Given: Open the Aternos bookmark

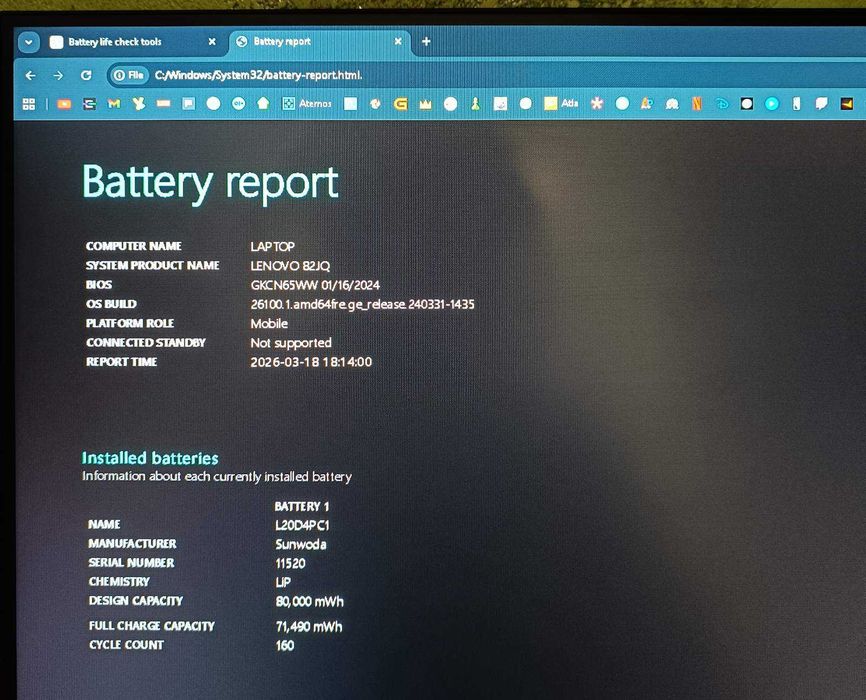Looking at the screenshot, I should coord(307,103).
